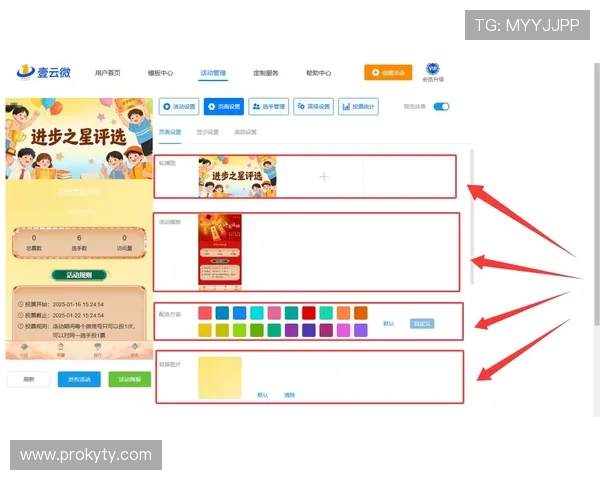Screen dimensions: 600x480
Task: Select the highlighted blue 页面设置 toolbar button
Action: click(224, 106)
